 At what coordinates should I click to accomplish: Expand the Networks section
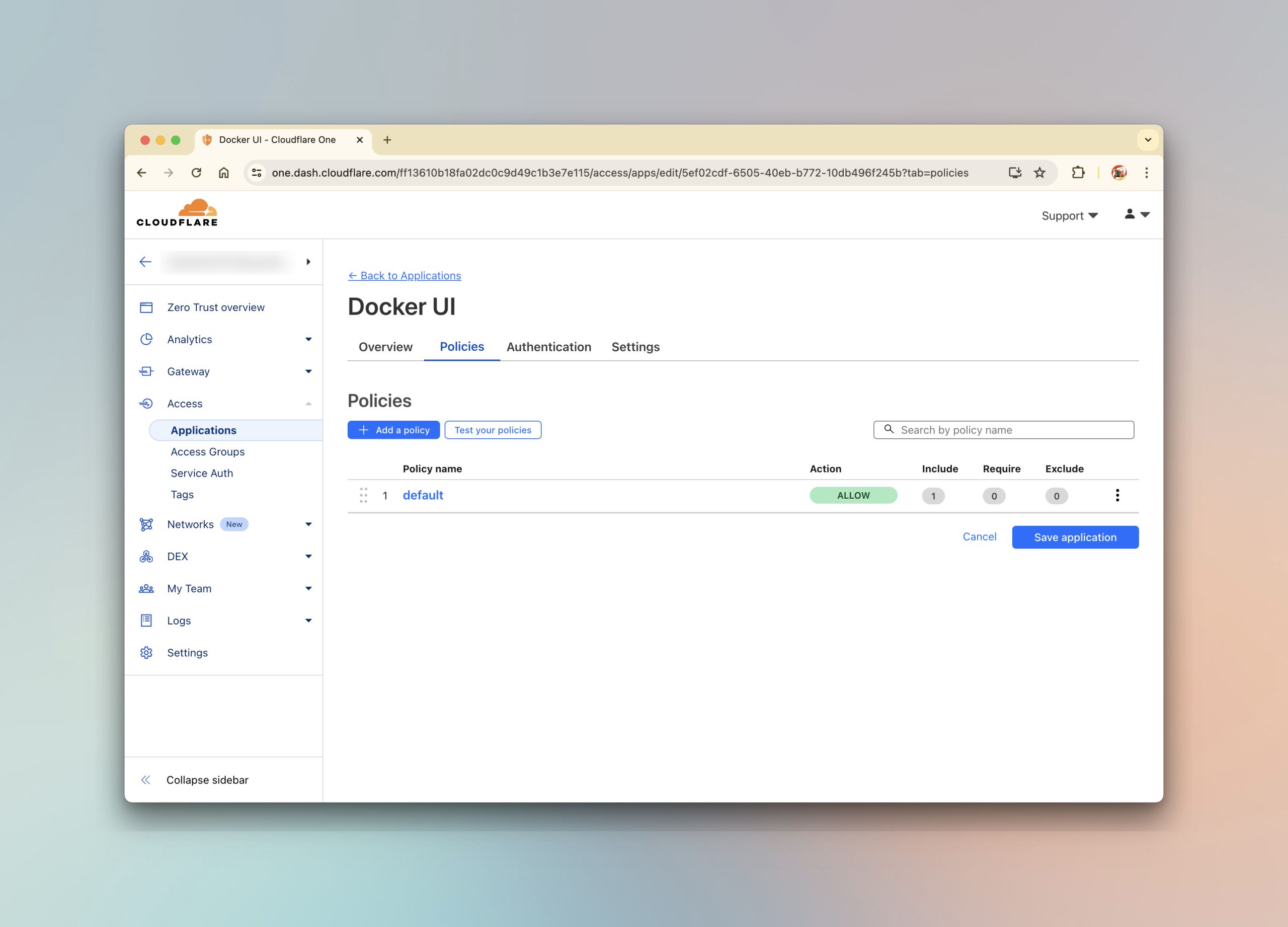(308, 524)
